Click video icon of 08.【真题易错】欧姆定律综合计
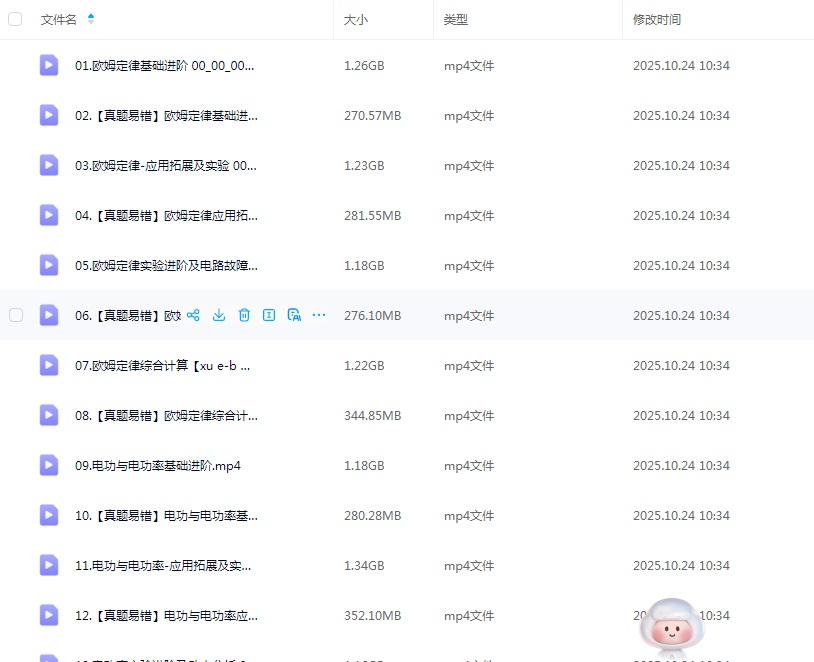Screen dimensions: 814x662 [49, 415]
